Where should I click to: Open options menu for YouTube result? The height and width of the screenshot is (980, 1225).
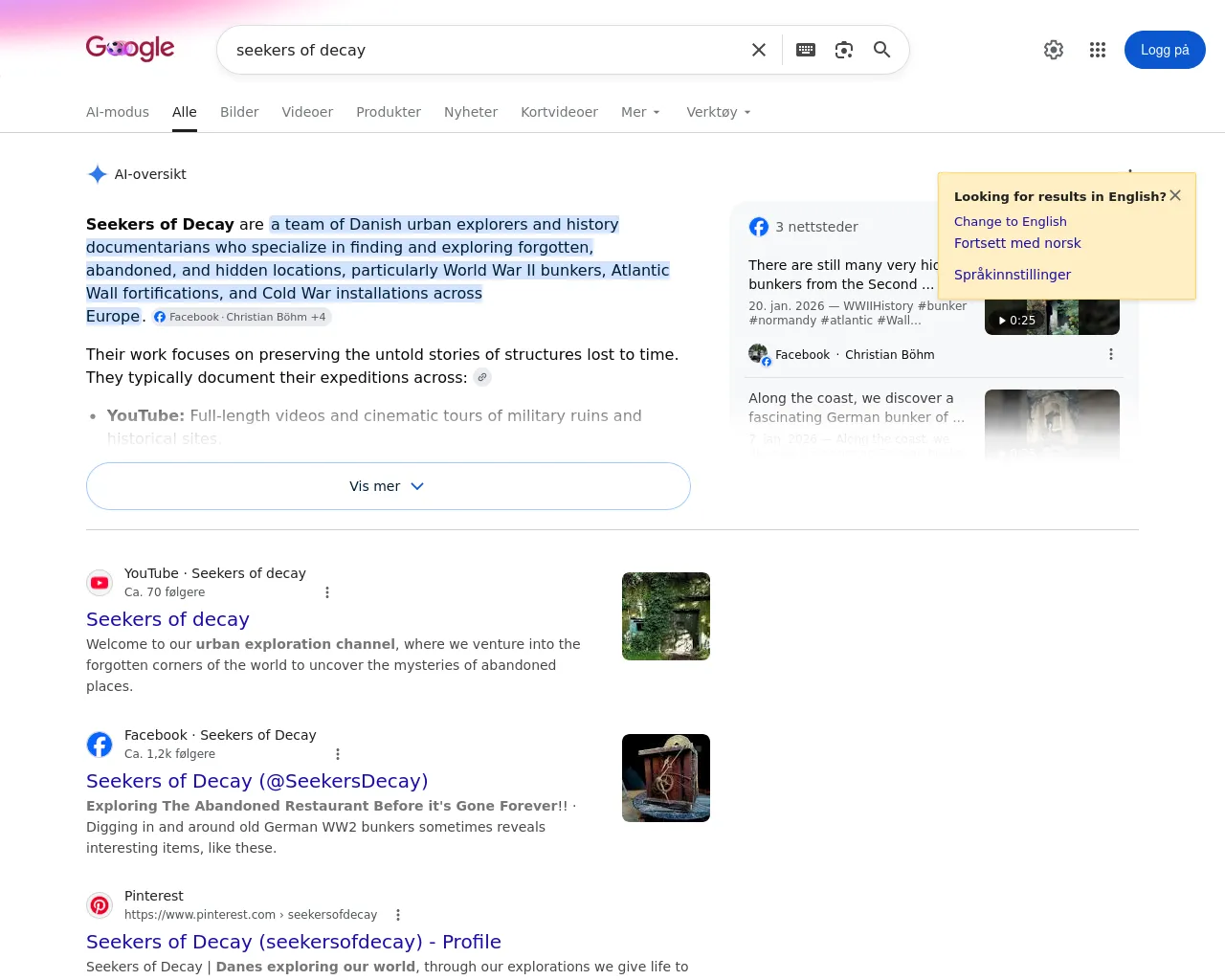327,592
